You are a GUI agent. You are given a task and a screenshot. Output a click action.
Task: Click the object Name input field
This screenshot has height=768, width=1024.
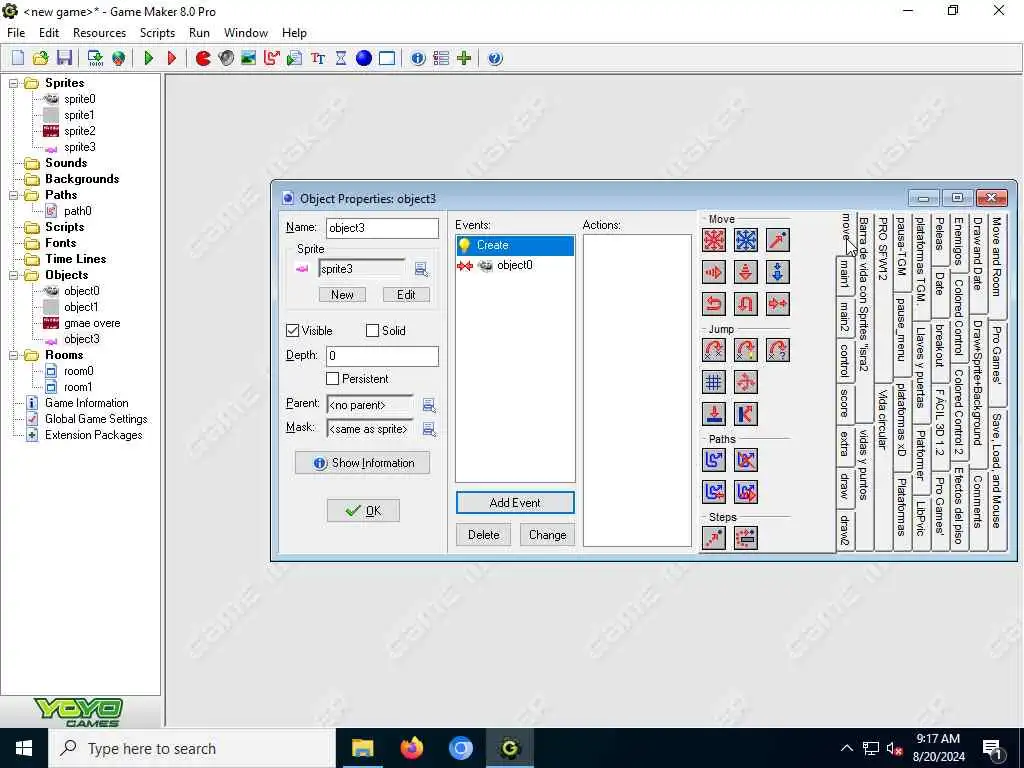click(x=382, y=228)
